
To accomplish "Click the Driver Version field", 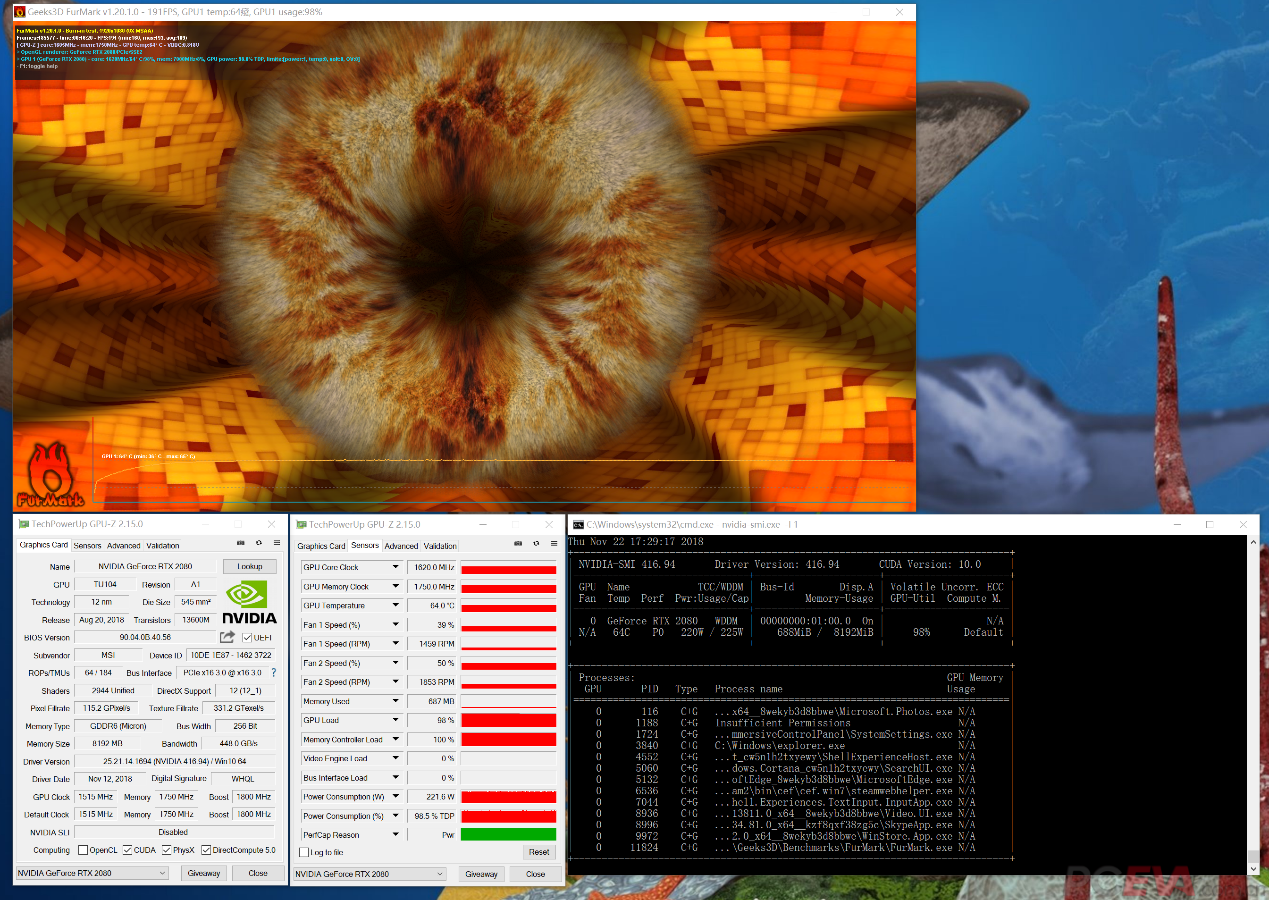I will (174, 761).
